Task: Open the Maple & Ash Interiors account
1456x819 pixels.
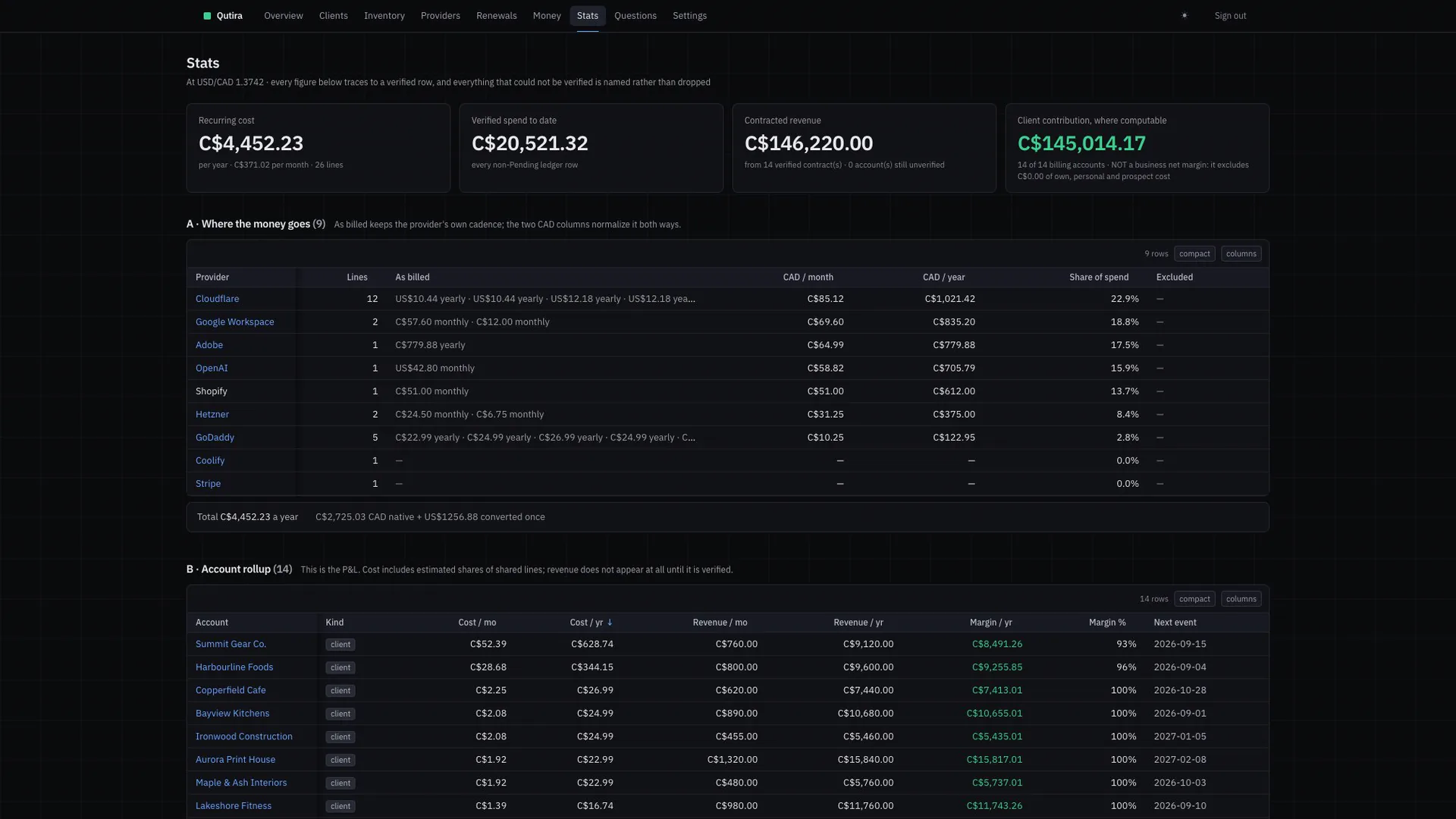Action: click(x=241, y=783)
